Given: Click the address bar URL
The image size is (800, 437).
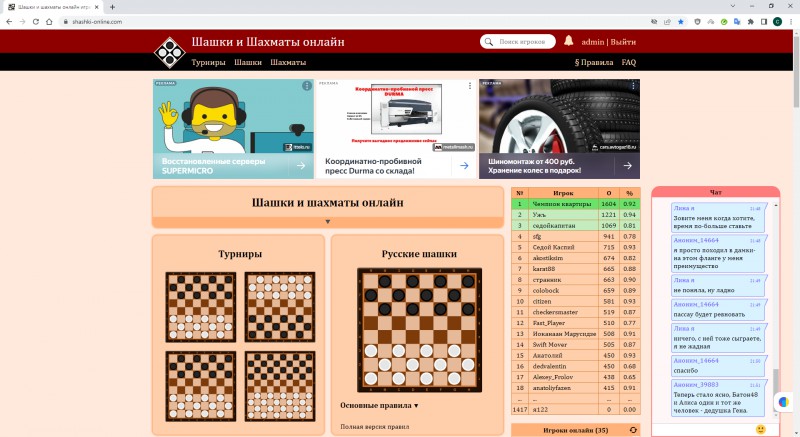Looking at the screenshot, I should tap(97, 21).
